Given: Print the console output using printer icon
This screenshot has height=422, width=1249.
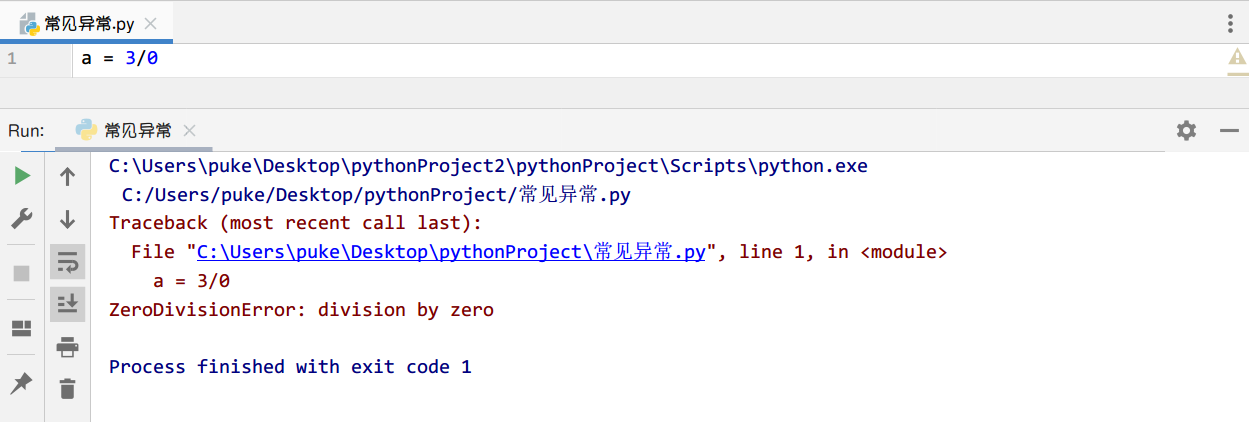Looking at the screenshot, I should 68,347.
